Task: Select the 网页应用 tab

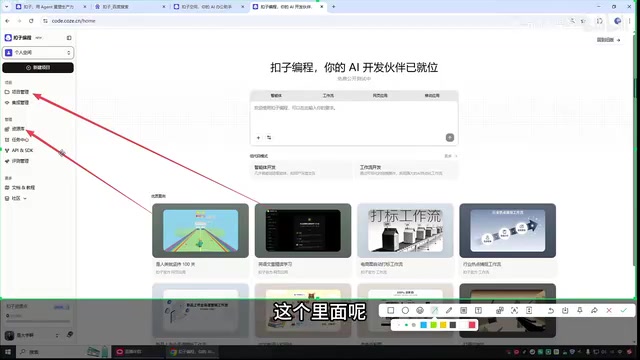Action: (380, 96)
